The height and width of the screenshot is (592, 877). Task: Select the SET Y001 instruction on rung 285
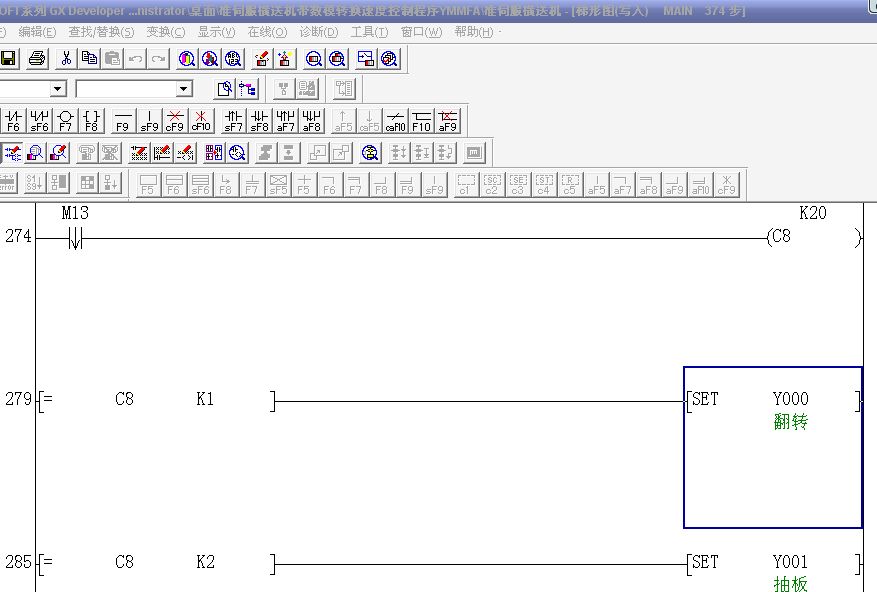point(772,564)
